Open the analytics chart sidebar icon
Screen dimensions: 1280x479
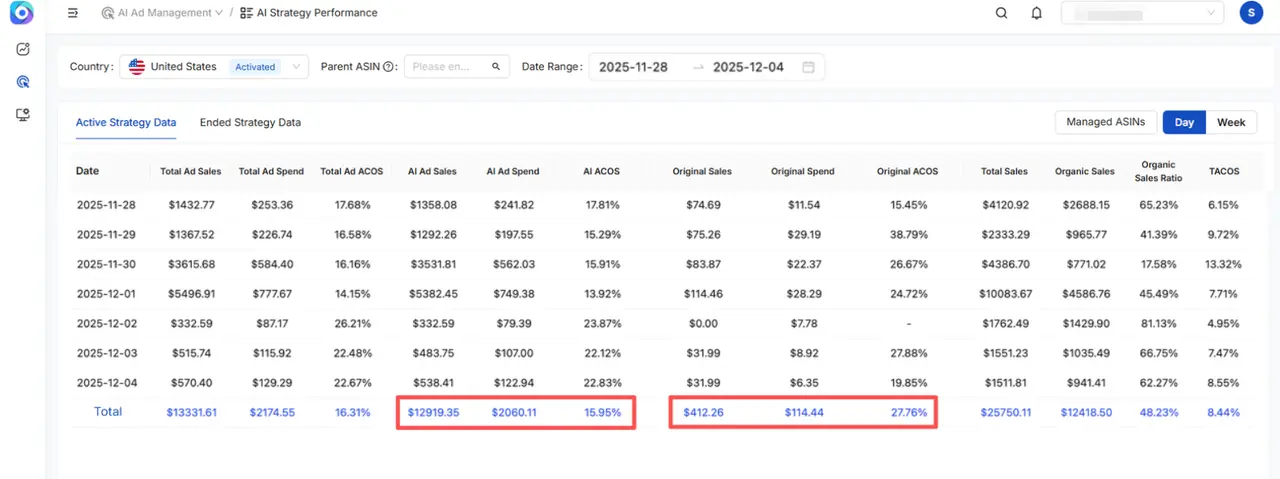click(23, 49)
